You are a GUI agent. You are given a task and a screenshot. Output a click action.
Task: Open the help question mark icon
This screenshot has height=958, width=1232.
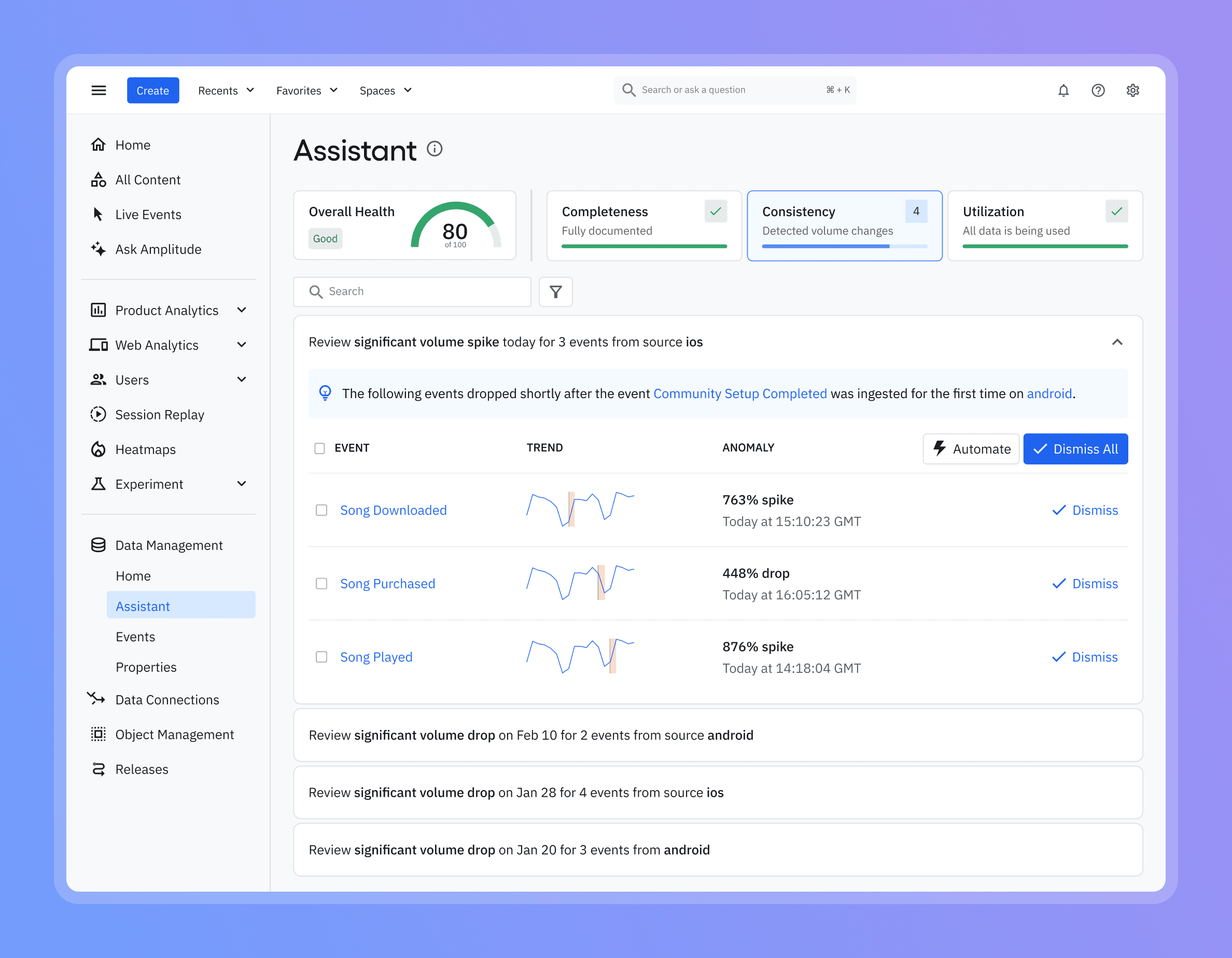coord(1097,90)
